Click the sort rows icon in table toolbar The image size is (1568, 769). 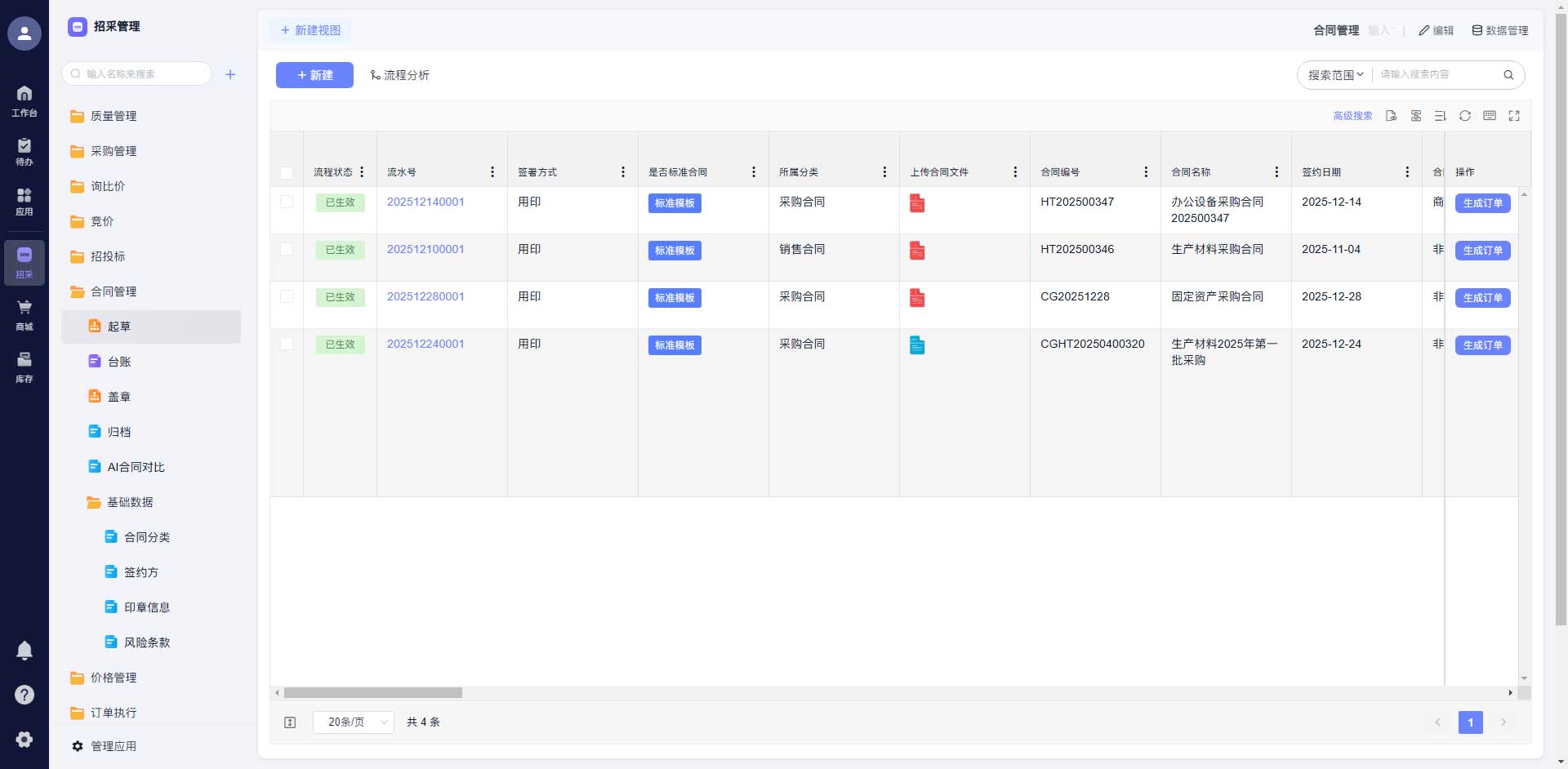coord(1441,116)
